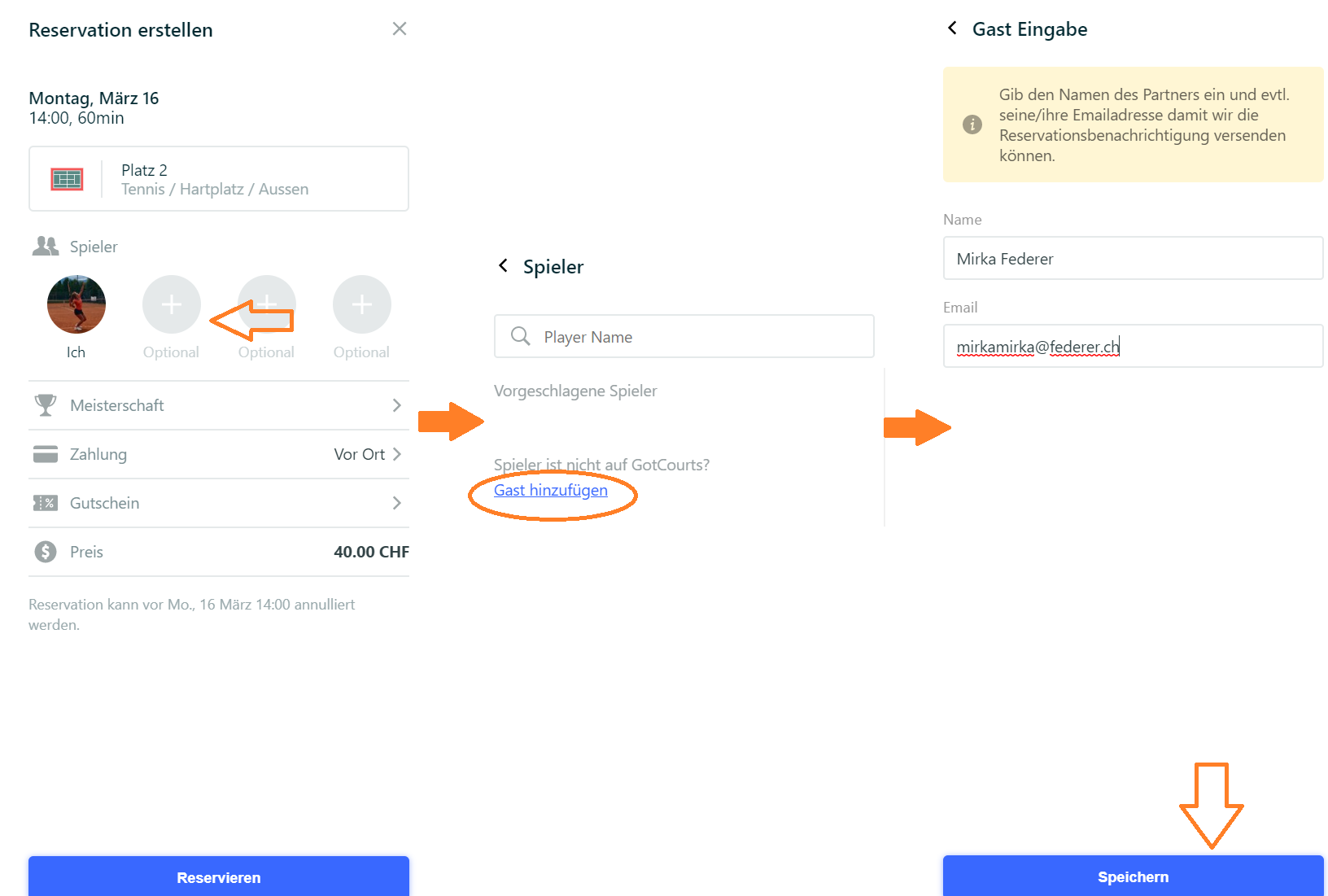The image size is (1328, 896).
Task: Close the Reservation erstellen dialog
Action: [x=399, y=29]
